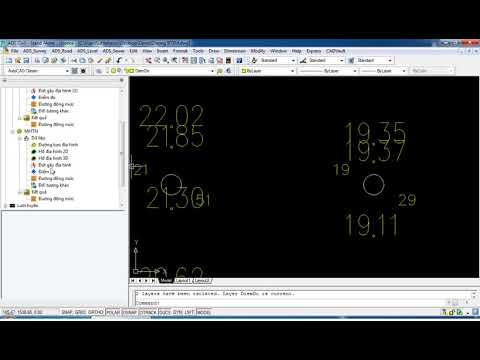
Task: Save the current drawing
Action: 26,60
